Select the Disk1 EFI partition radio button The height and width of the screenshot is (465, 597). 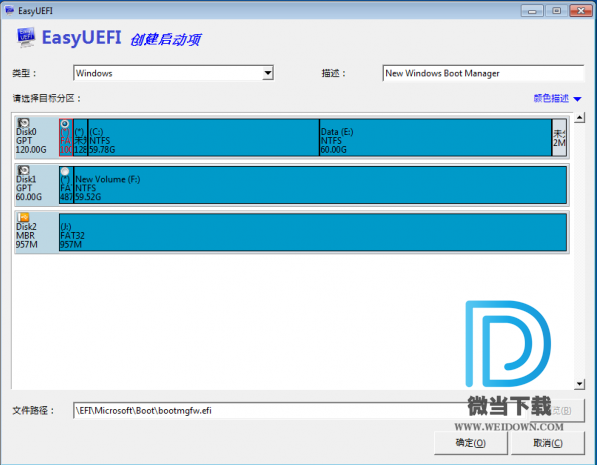tap(65, 171)
